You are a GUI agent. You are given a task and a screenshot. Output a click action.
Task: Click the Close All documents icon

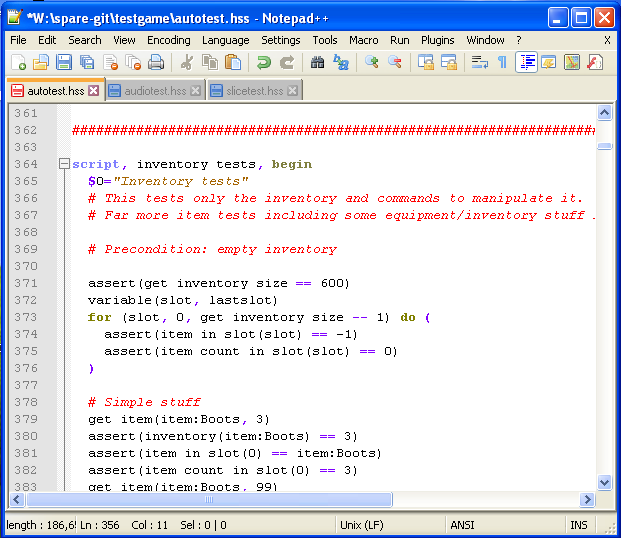(133, 63)
